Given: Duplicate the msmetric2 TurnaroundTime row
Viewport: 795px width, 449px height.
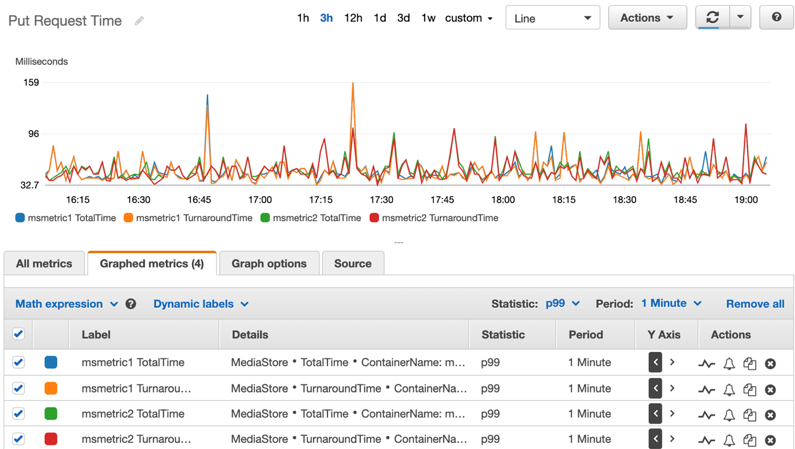Looking at the screenshot, I should click(749, 440).
